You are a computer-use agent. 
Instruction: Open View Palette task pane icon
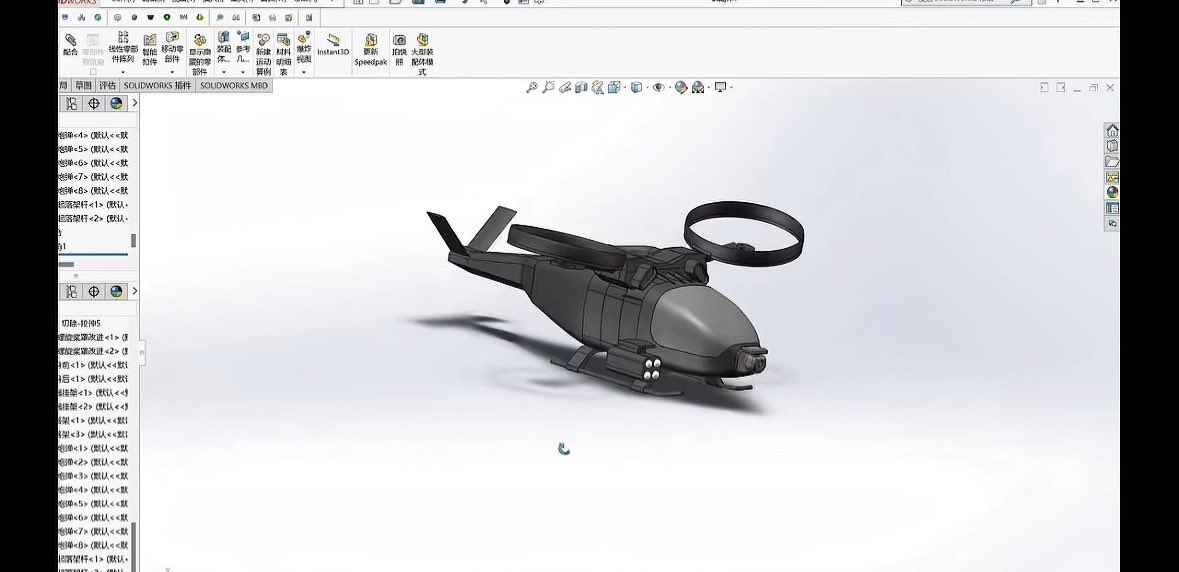[x=1112, y=177]
